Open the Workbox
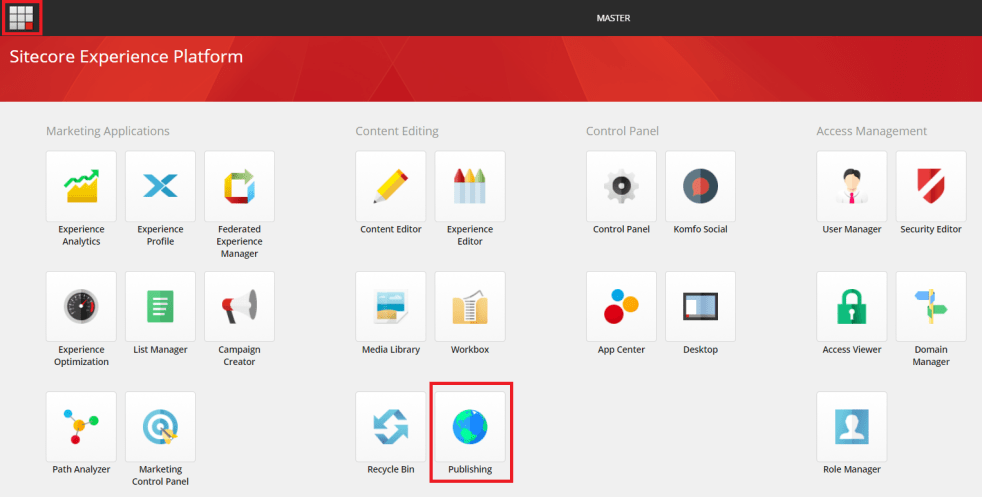The image size is (982, 497). (x=470, y=306)
